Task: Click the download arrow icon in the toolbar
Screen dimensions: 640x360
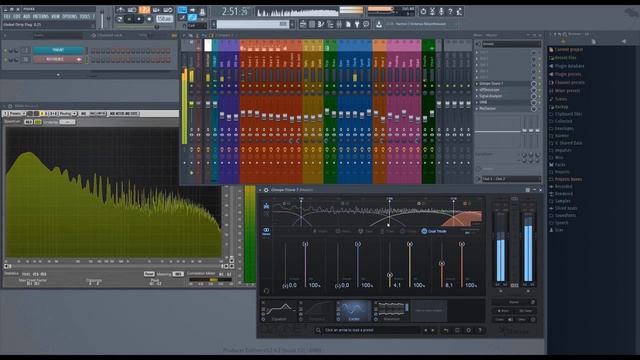Action: click(x=379, y=24)
